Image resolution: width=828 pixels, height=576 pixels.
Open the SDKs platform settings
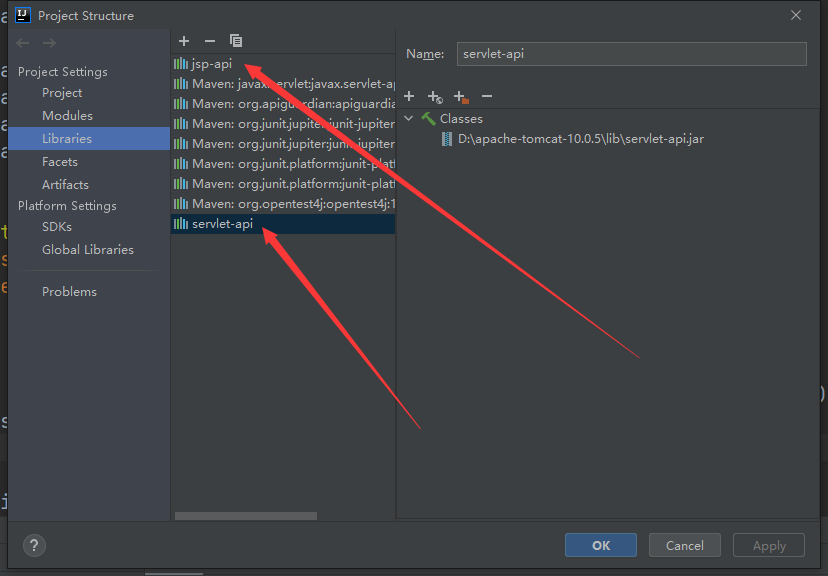pyautogui.click(x=57, y=227)
